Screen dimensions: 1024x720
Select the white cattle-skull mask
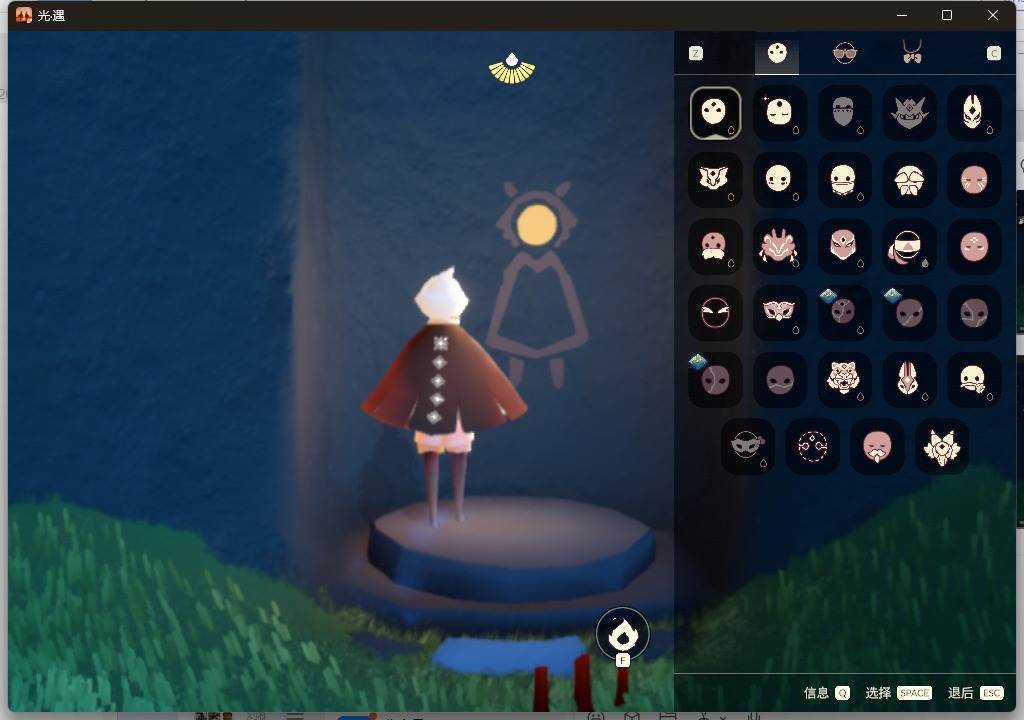pyautogui.click(x=715, y=180)
